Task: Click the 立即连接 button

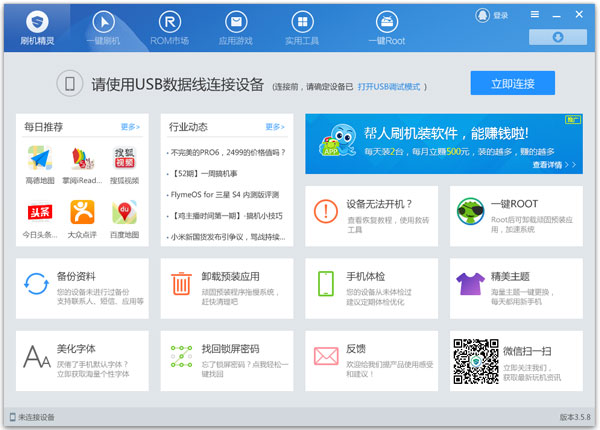Action: coord(512,83)
